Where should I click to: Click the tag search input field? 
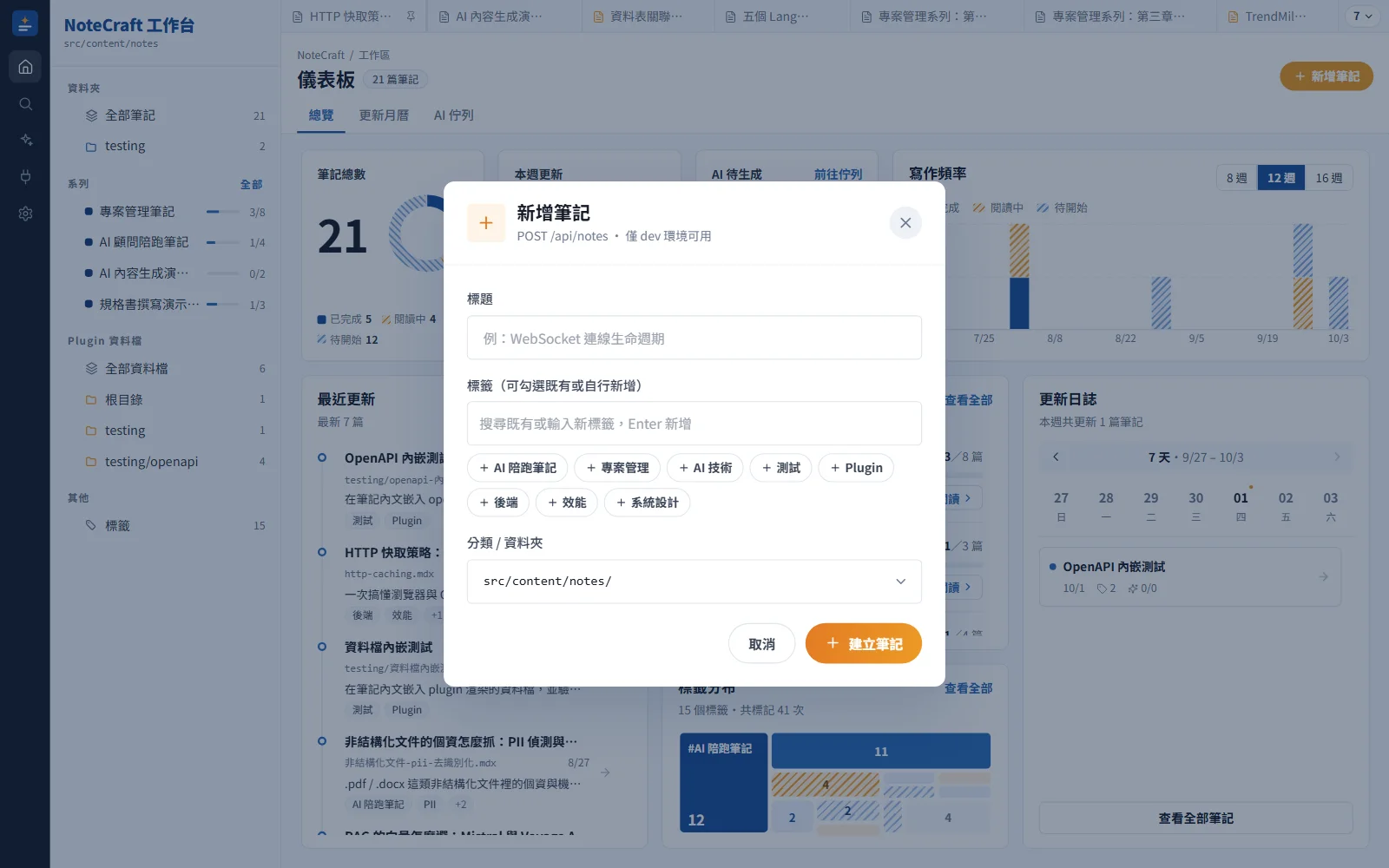(x=694, y=424)
